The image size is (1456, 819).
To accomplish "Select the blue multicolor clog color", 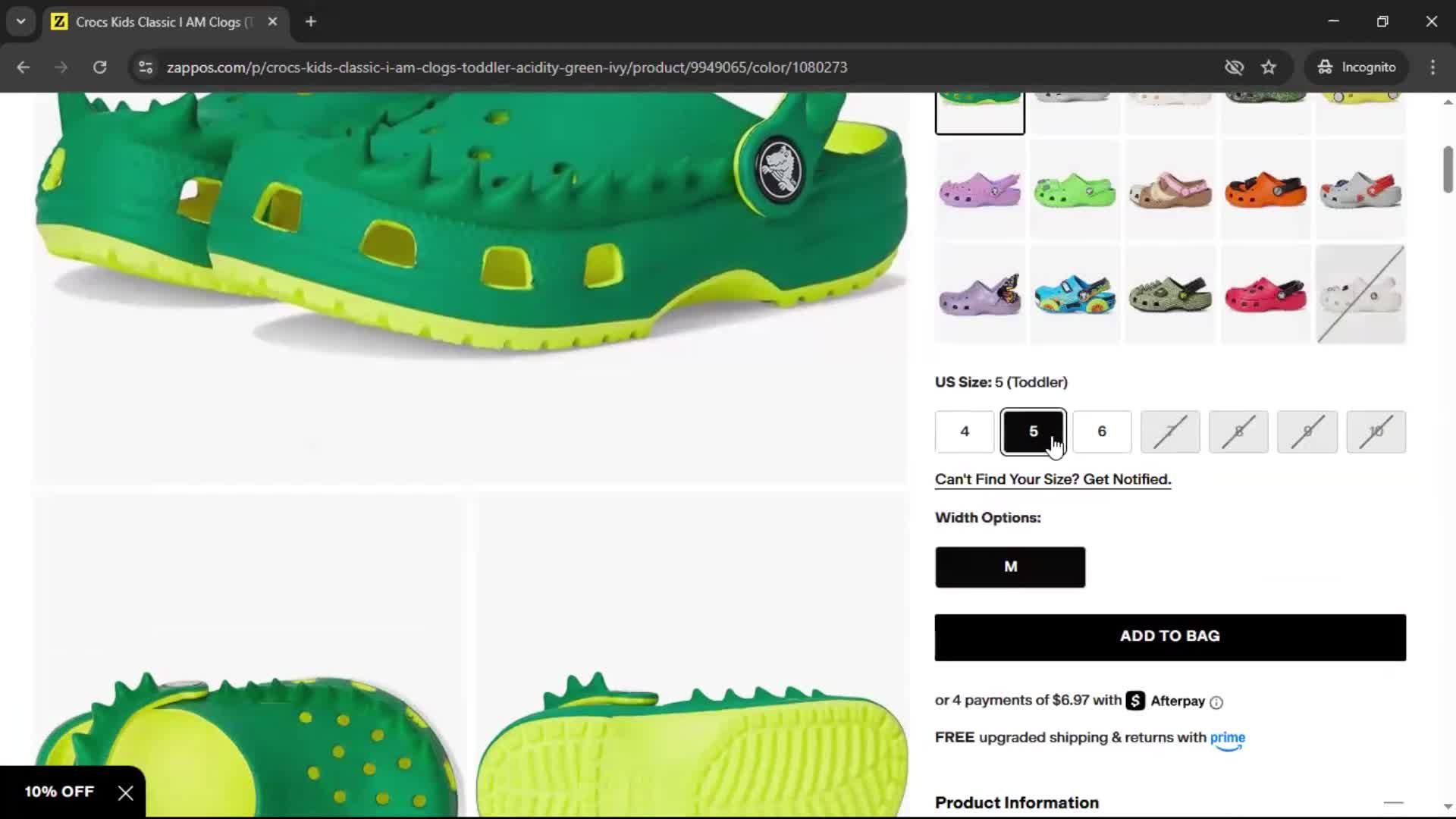I will [1075, 294].
